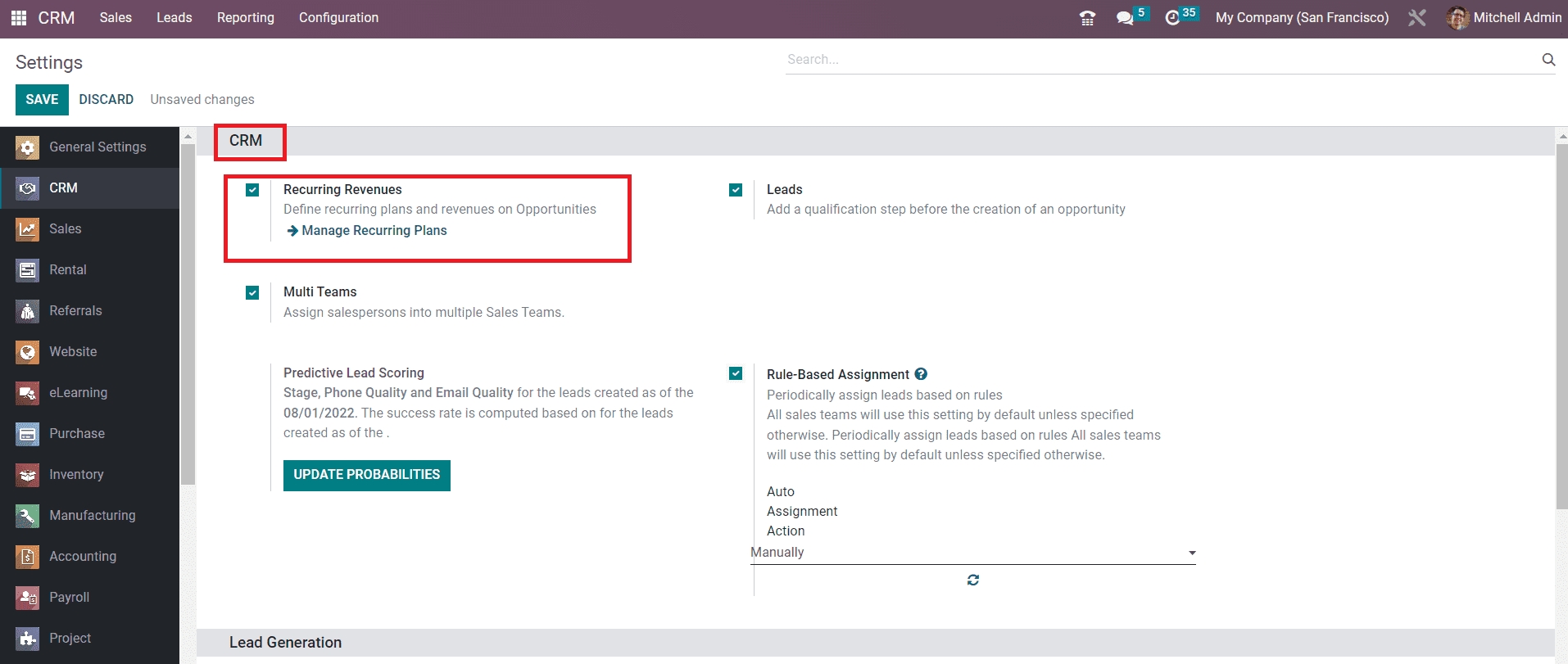Open the activities clock icon
Screen dimensions: 1568x664
tap(1172, 18)
